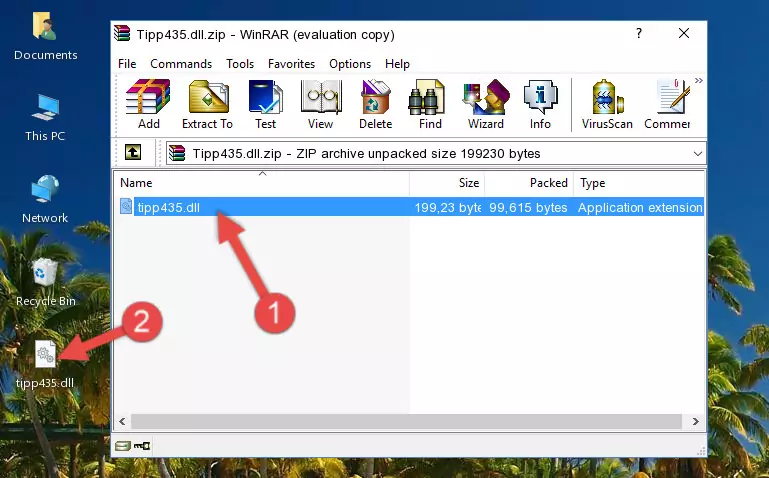This screenshot has width=769, height=478.
Task: Select the tipp435.dll desktop file
Action: tap(45, 365)
